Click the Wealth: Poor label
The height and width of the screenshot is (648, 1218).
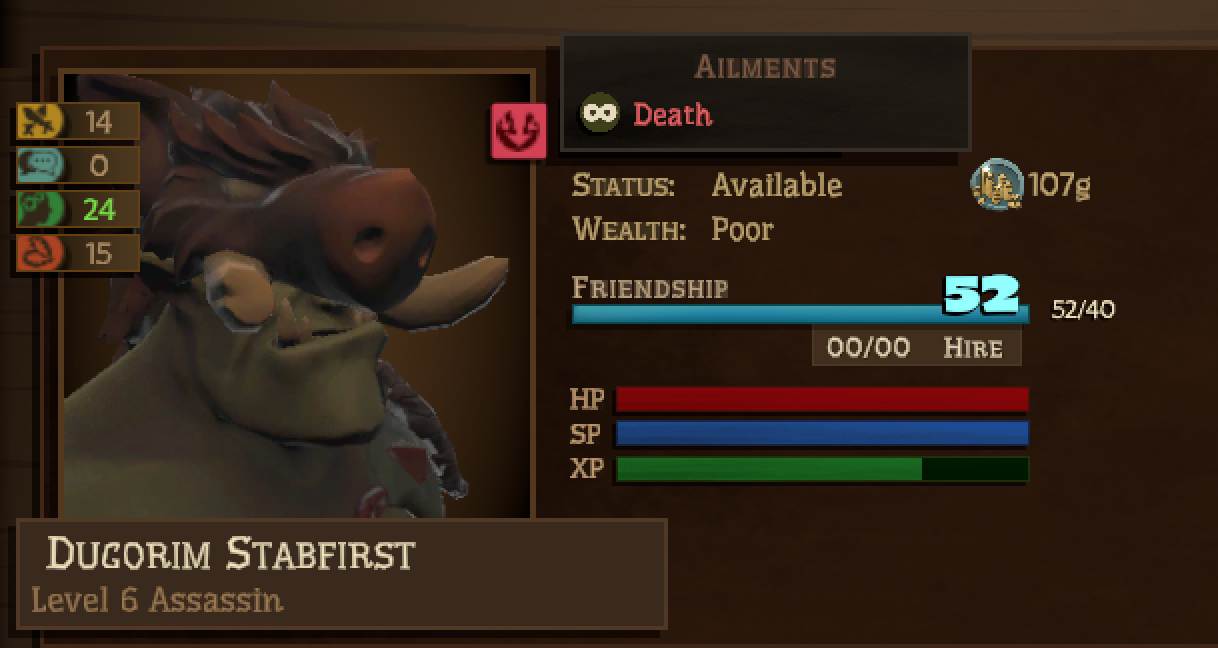point(673,229)
